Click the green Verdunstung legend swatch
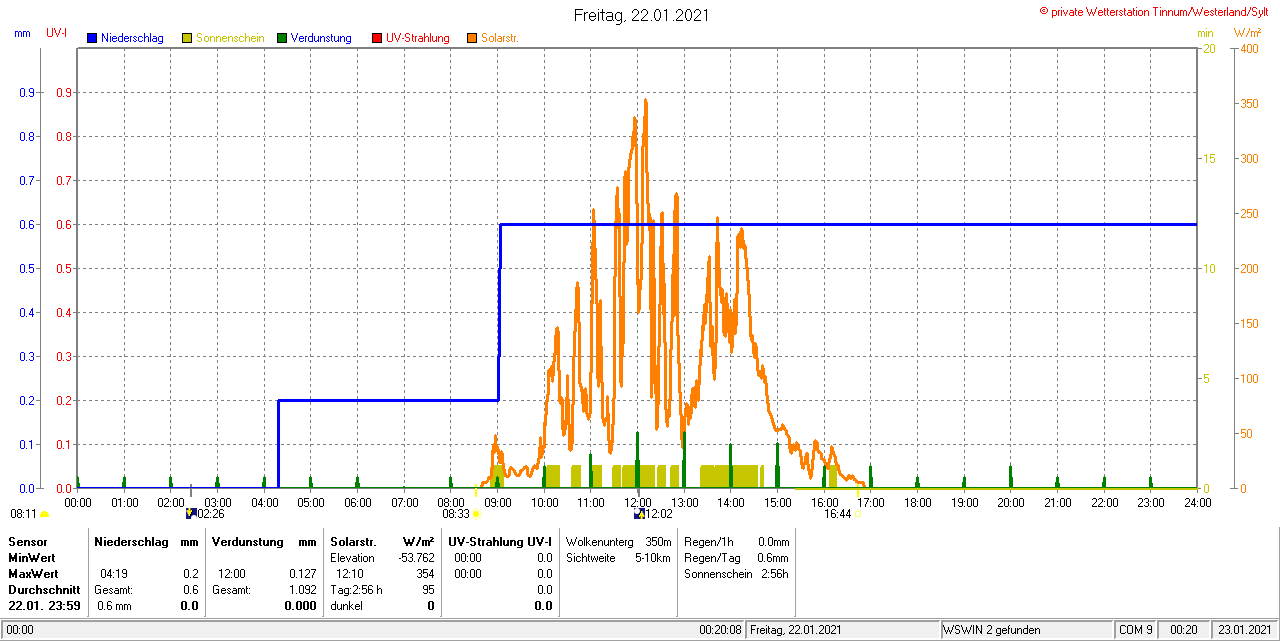1280x641 pixels. tap(282, 38)
